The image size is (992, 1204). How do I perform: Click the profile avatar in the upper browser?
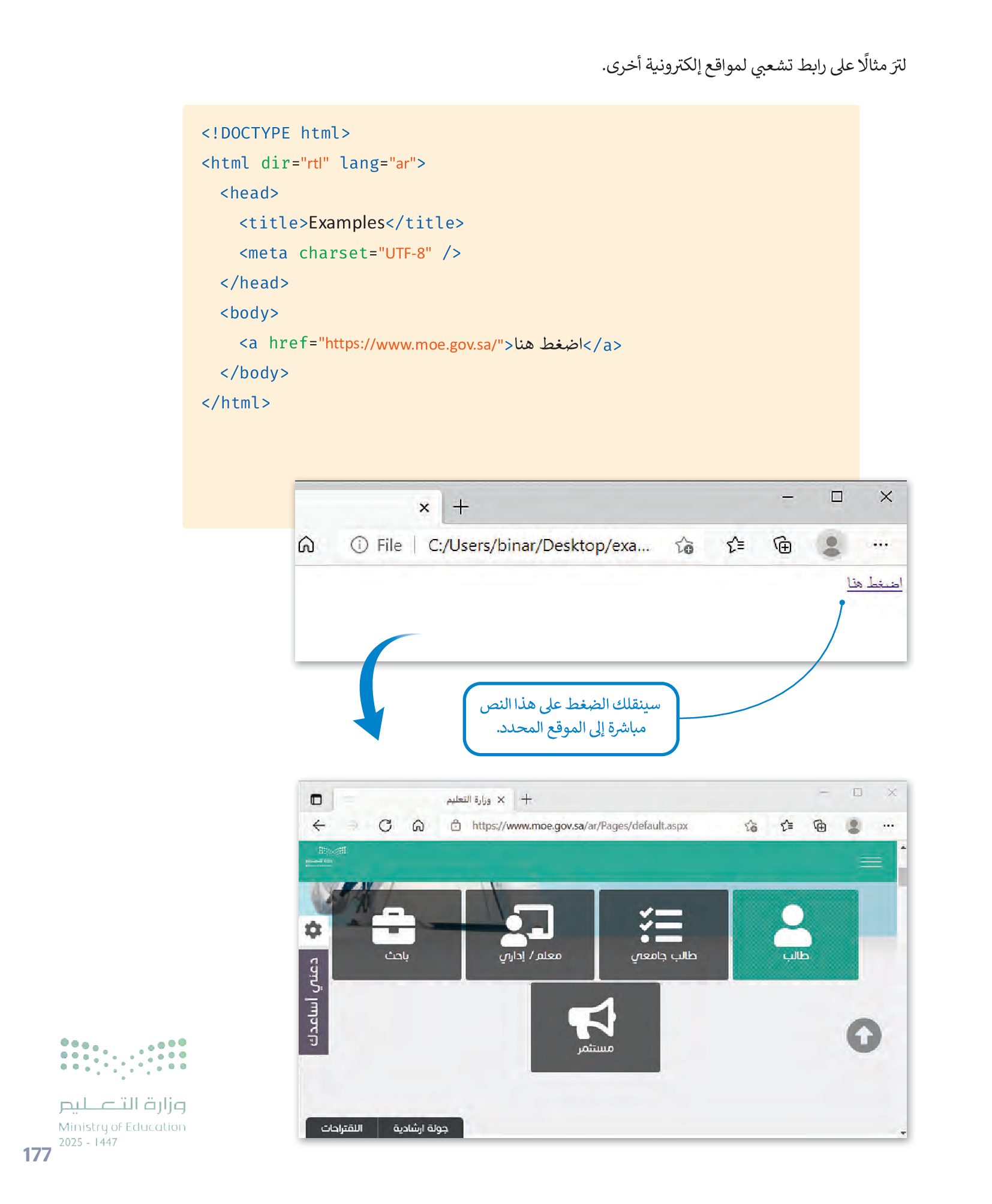pyautogui.click(x=831, y=544)
